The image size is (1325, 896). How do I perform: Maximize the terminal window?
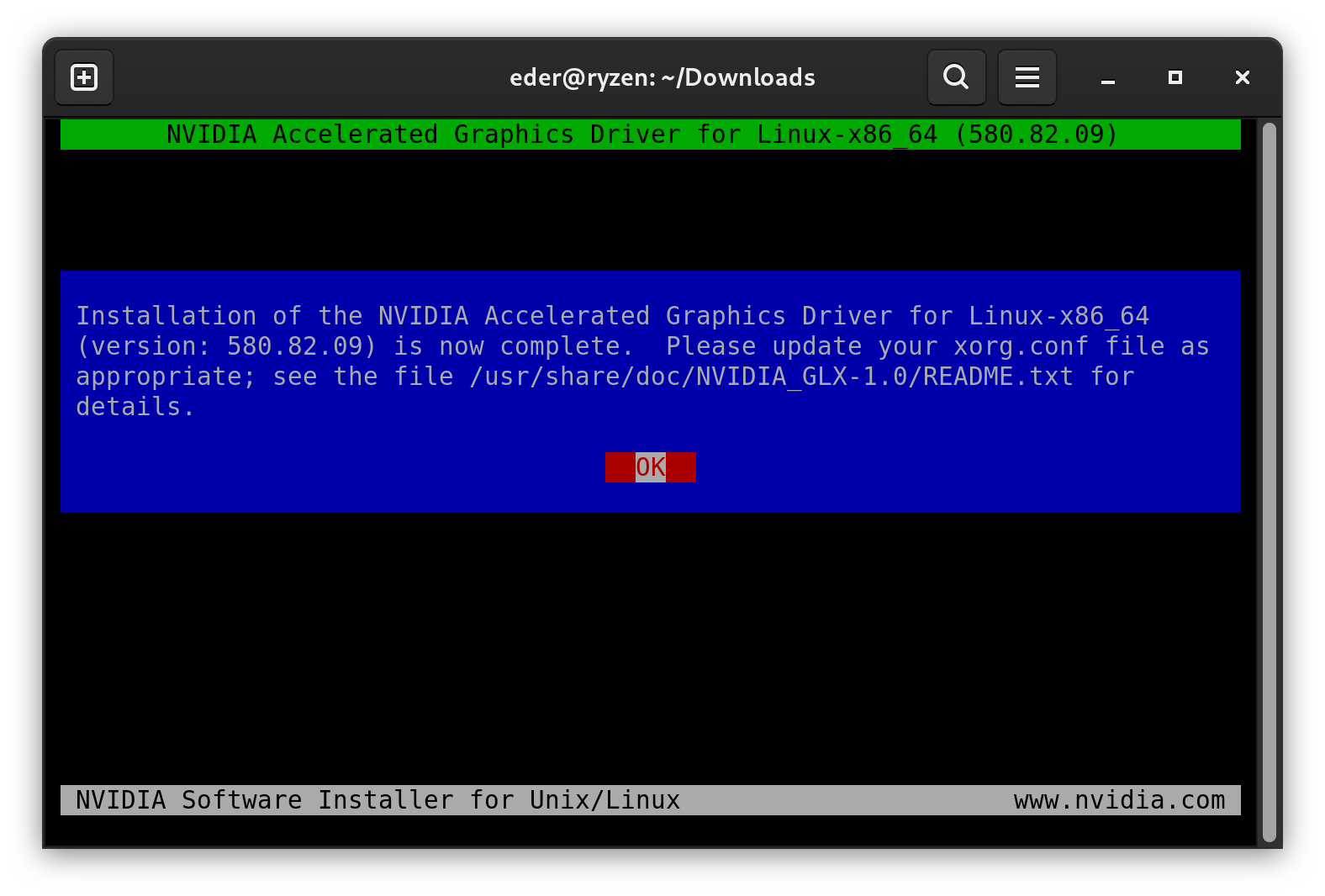click(x=1175, y=77)
